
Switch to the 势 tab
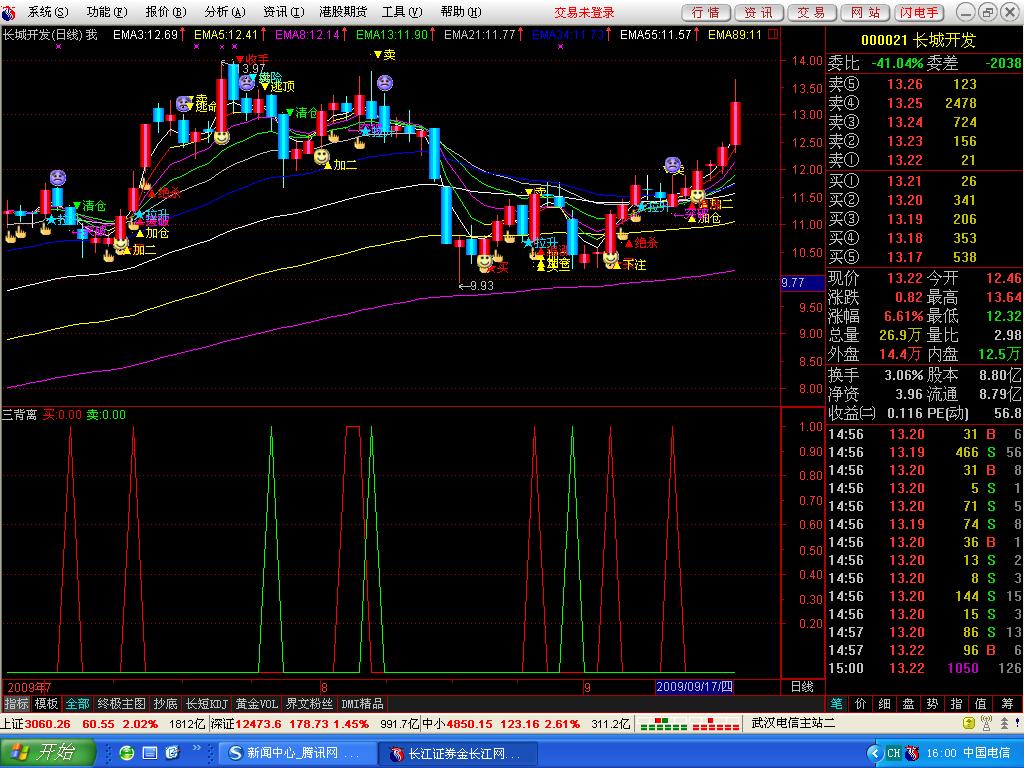pos(932,703)
